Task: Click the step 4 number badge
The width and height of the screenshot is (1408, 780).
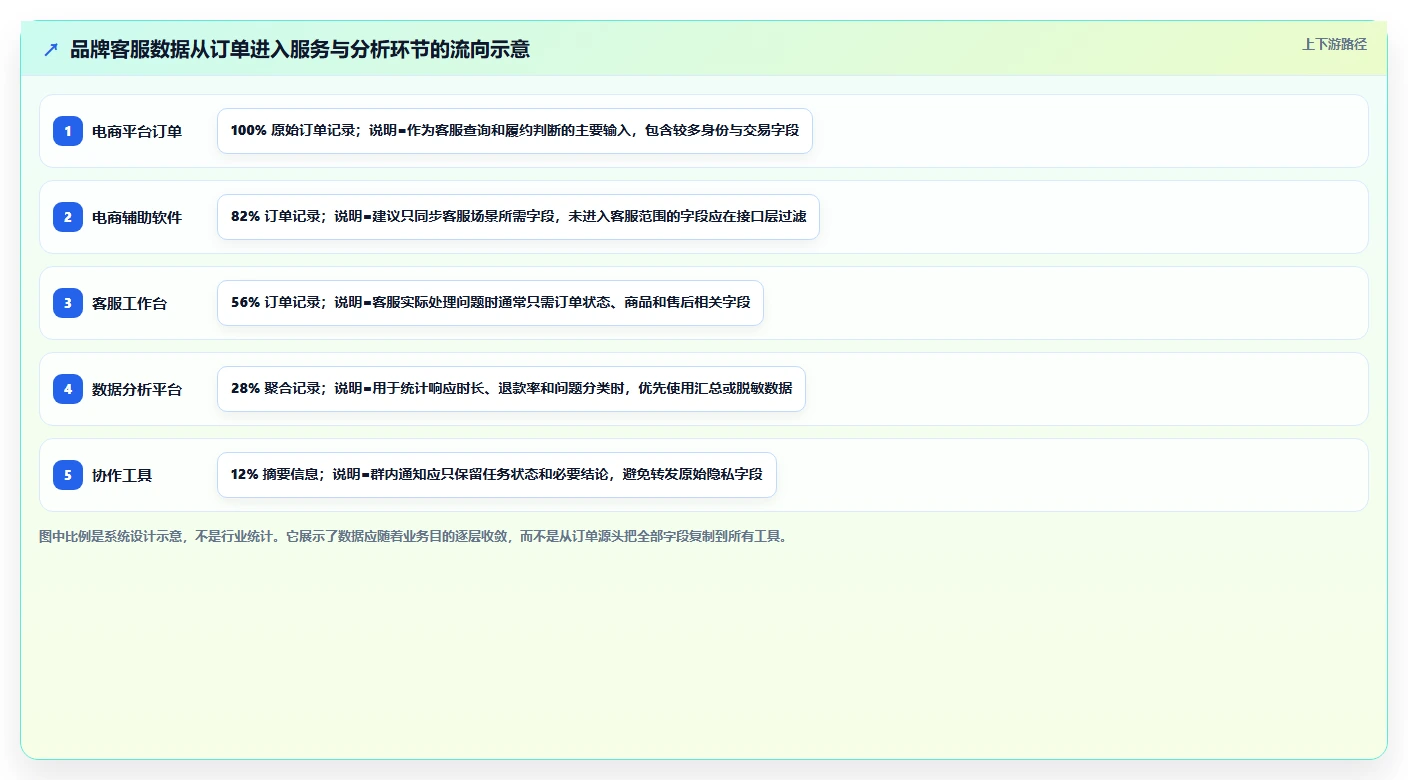Action: click(68, 389)
